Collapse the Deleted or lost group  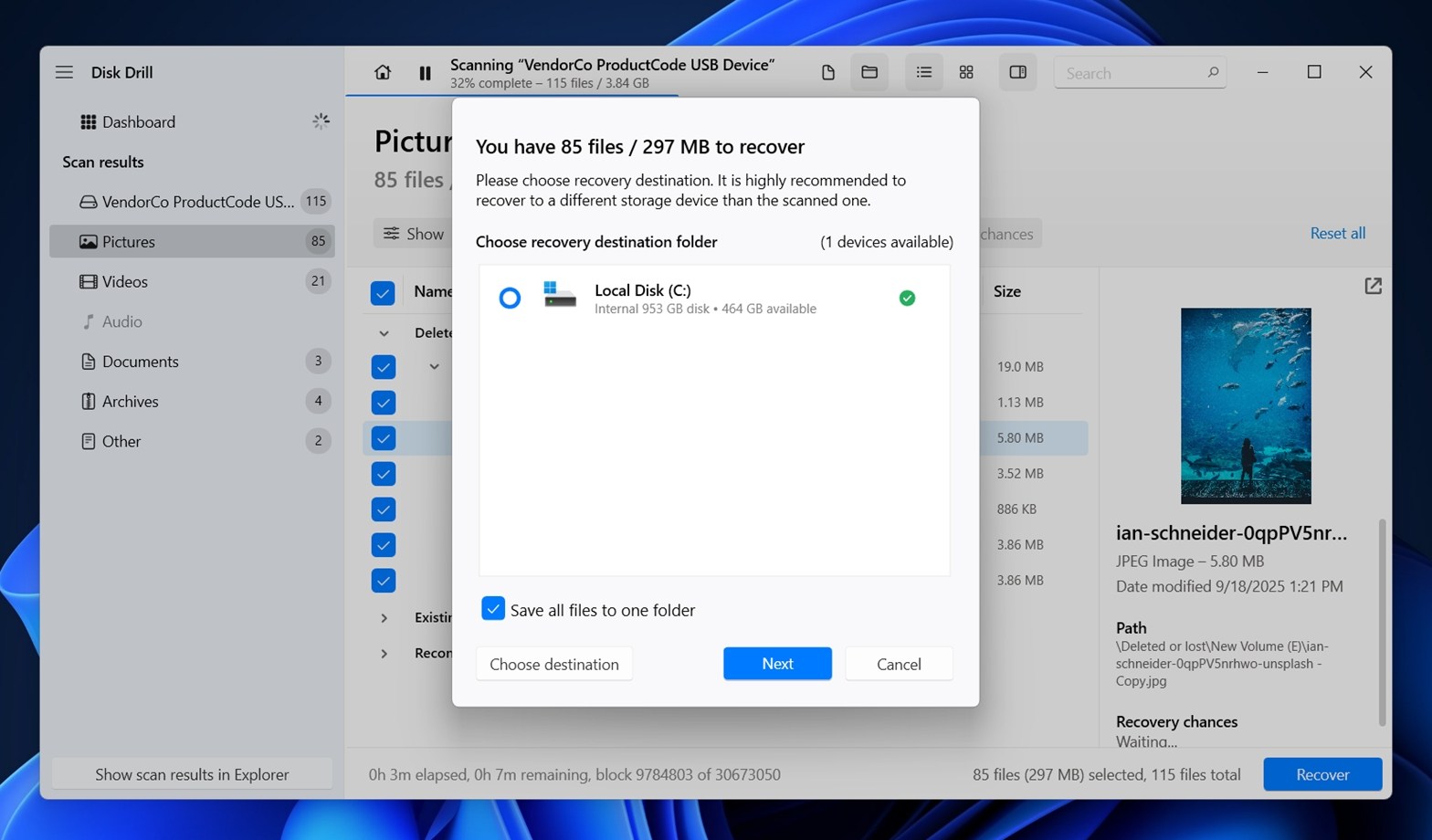tap(384, 333)
